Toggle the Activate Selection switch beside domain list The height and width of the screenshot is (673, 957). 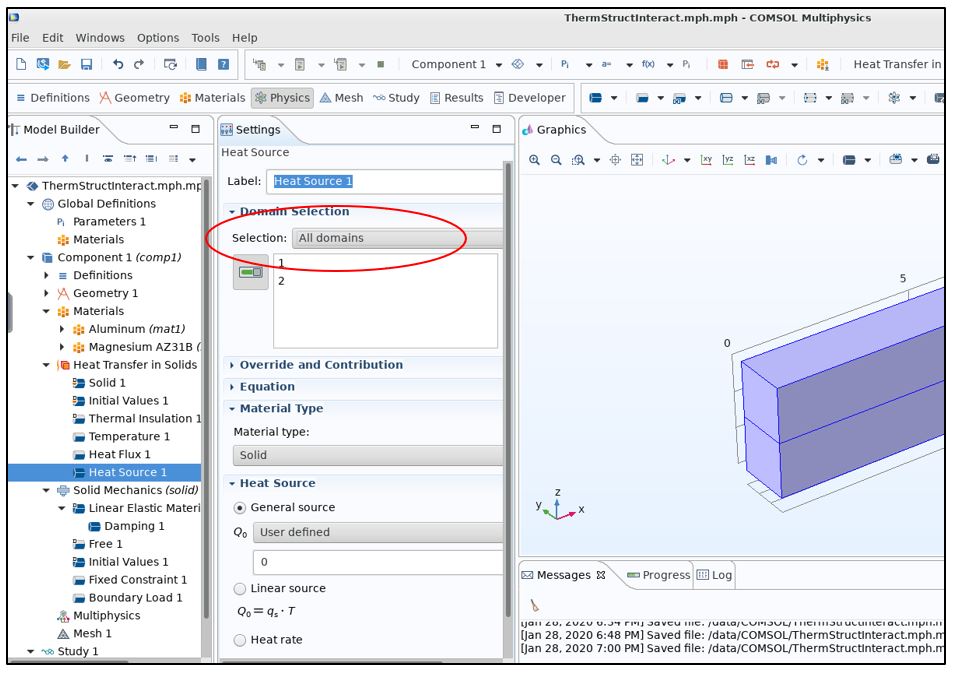251,272
